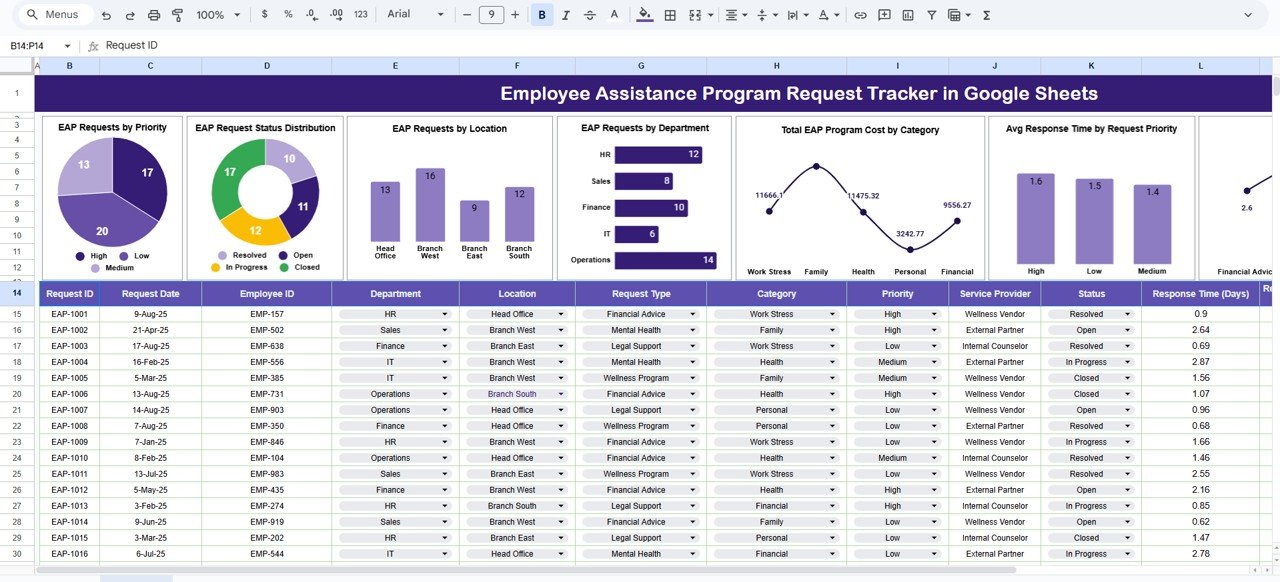The image size is (1280, 582).
Task: Open the Menus search box
Action: point(56,15)
